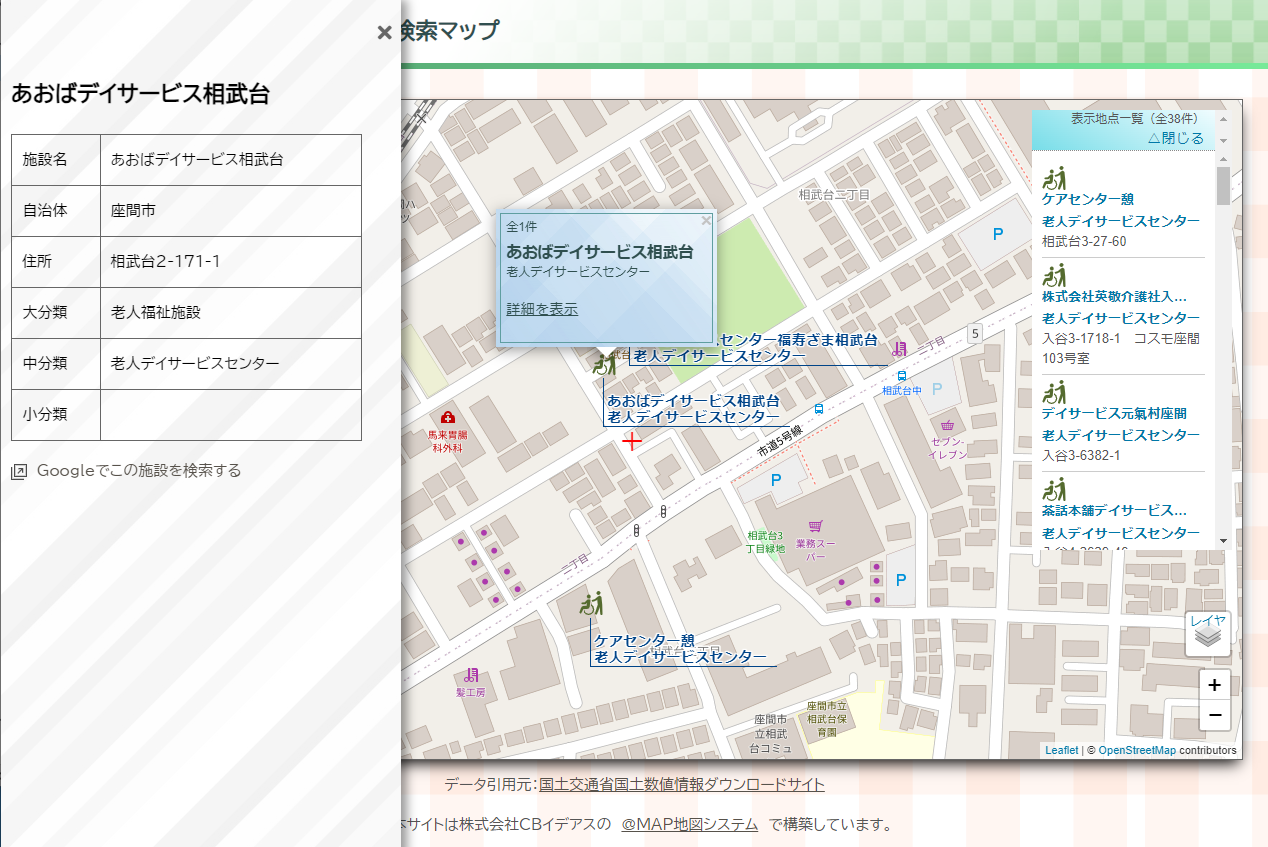The width and height of the screenshot is (1268, 847).
Task: Close the facility detail side panel
Action: pos(384,32)
